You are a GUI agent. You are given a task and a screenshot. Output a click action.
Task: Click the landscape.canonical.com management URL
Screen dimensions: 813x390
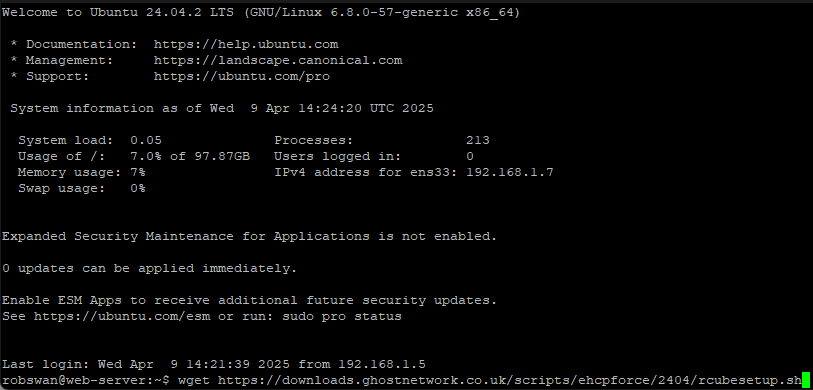[278, 61]
